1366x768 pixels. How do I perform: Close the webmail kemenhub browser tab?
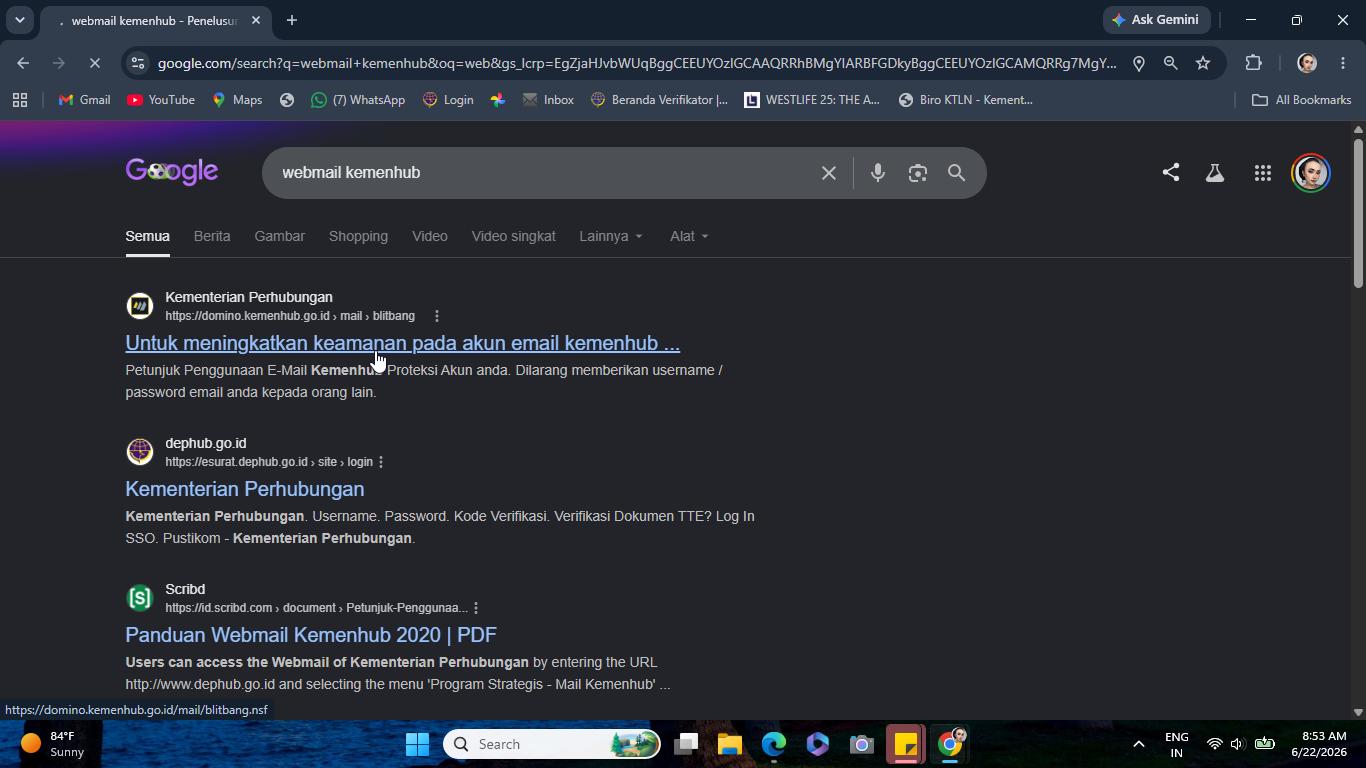(x=256, y=20)
